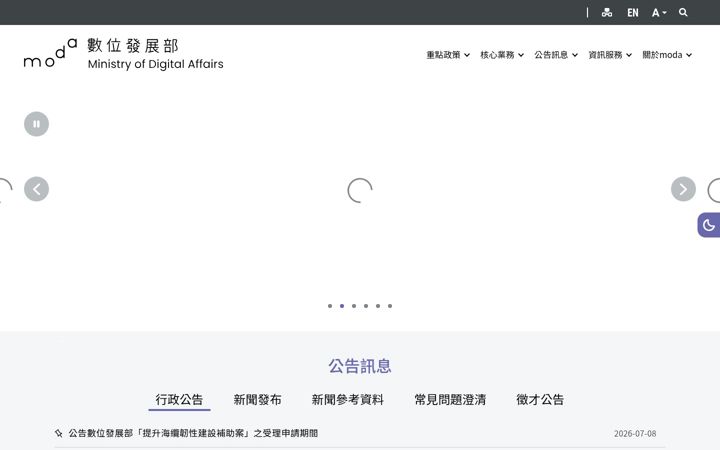Select fourth carousel indicator dot
The height and width of the screenshot is (450, 720).
(x=366, y=306)
